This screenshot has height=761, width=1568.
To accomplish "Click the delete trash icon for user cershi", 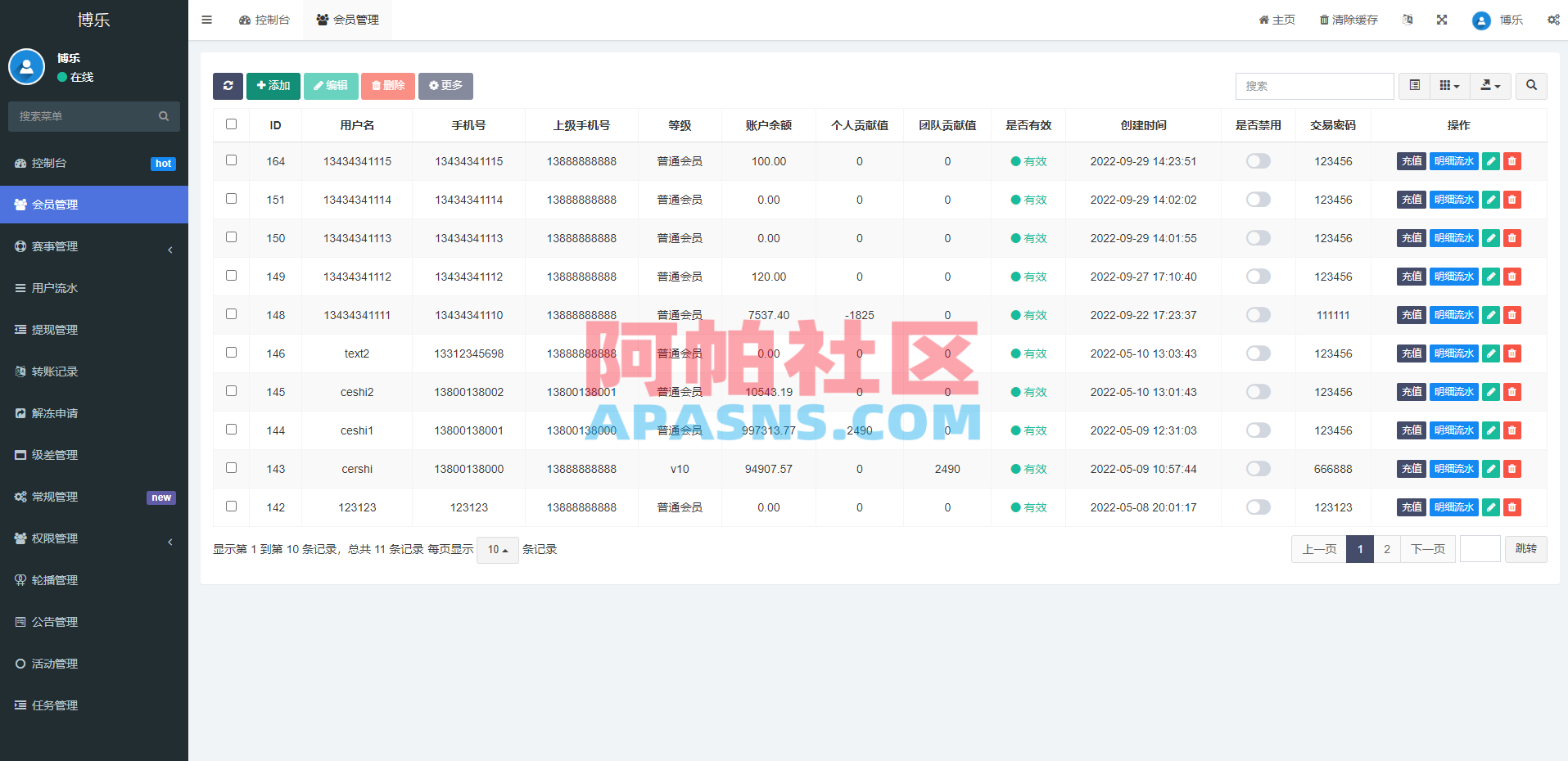I will pos(1512,469).
